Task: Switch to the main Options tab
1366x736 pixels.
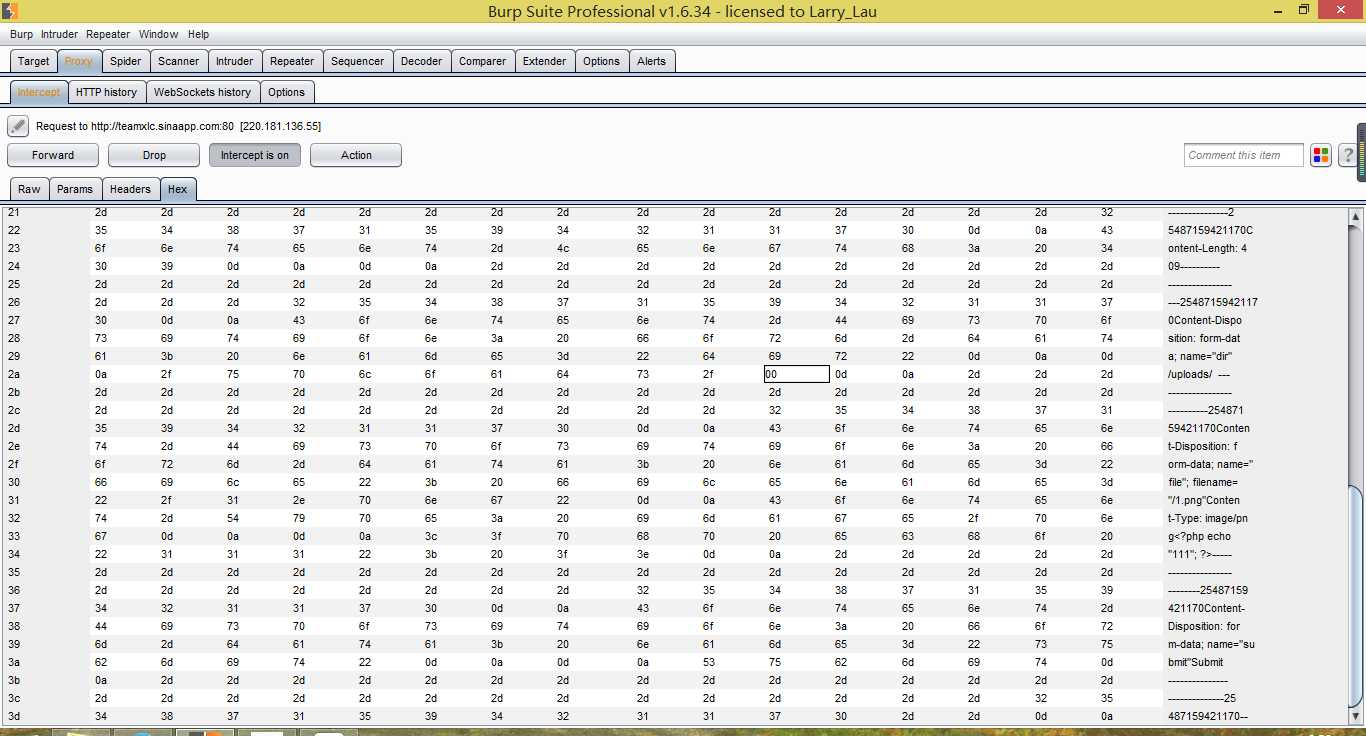Action: pos(601,61)
